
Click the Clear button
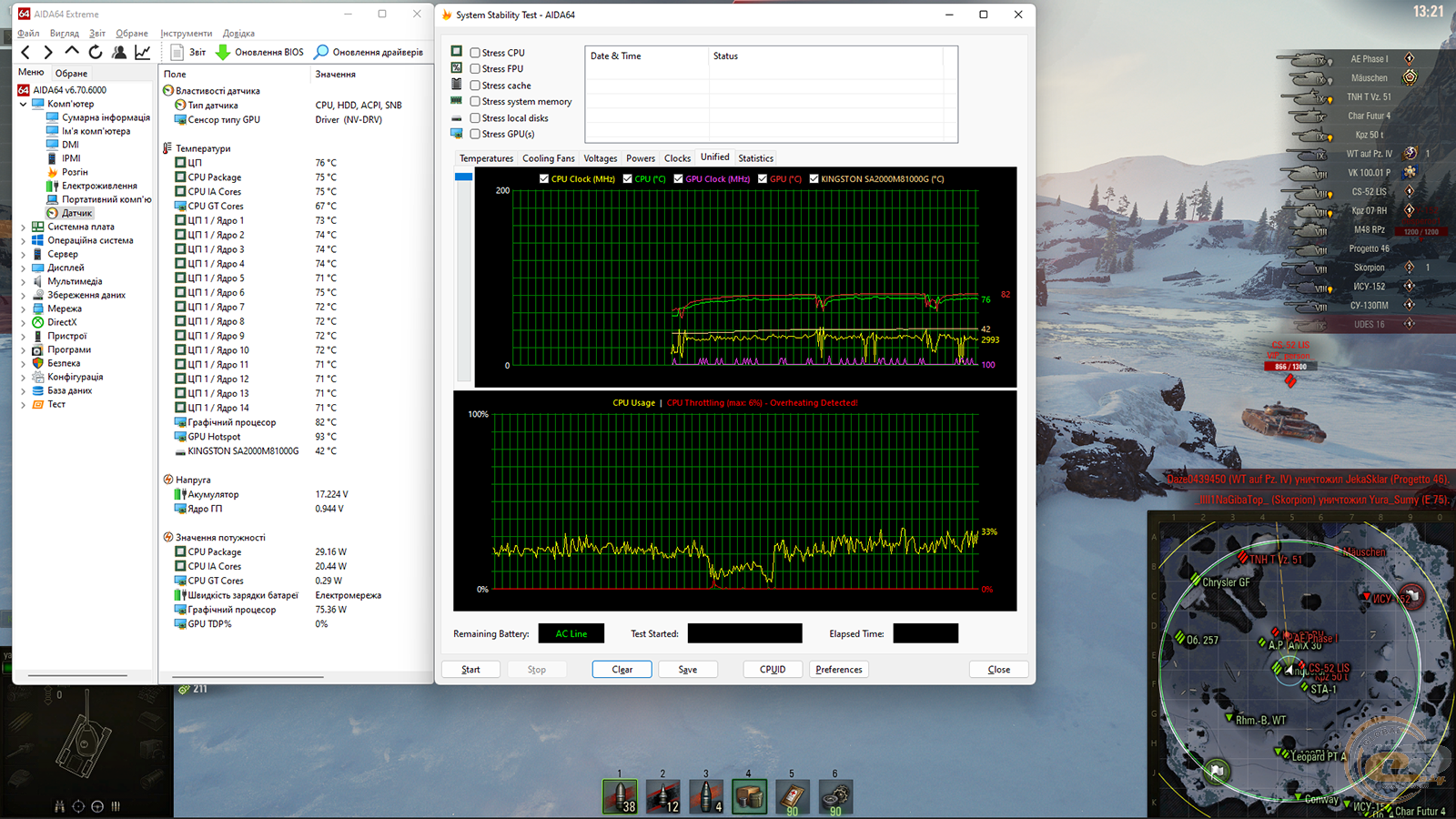pos(622,670)
